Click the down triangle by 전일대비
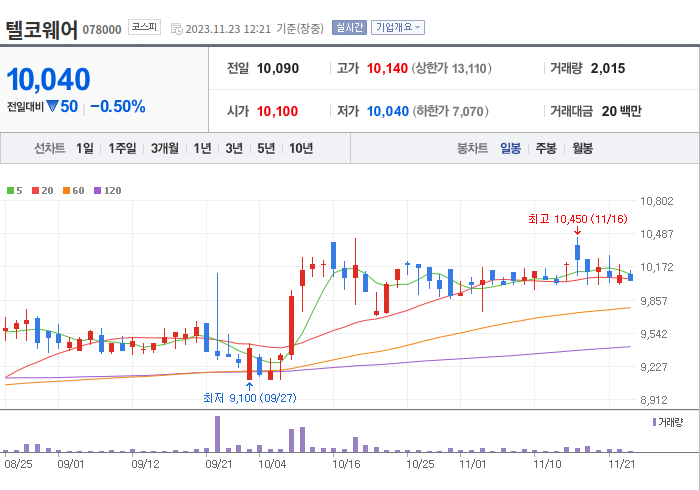Screen dimensions: 700x490 52,106
